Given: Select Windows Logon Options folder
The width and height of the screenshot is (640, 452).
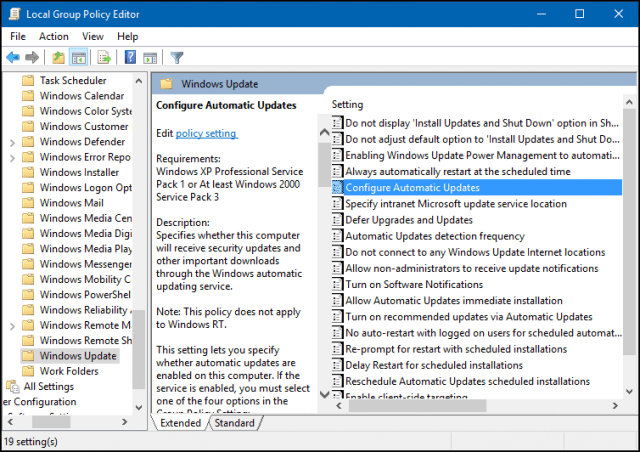Looking at the screenshot, I should coord(85,187).
